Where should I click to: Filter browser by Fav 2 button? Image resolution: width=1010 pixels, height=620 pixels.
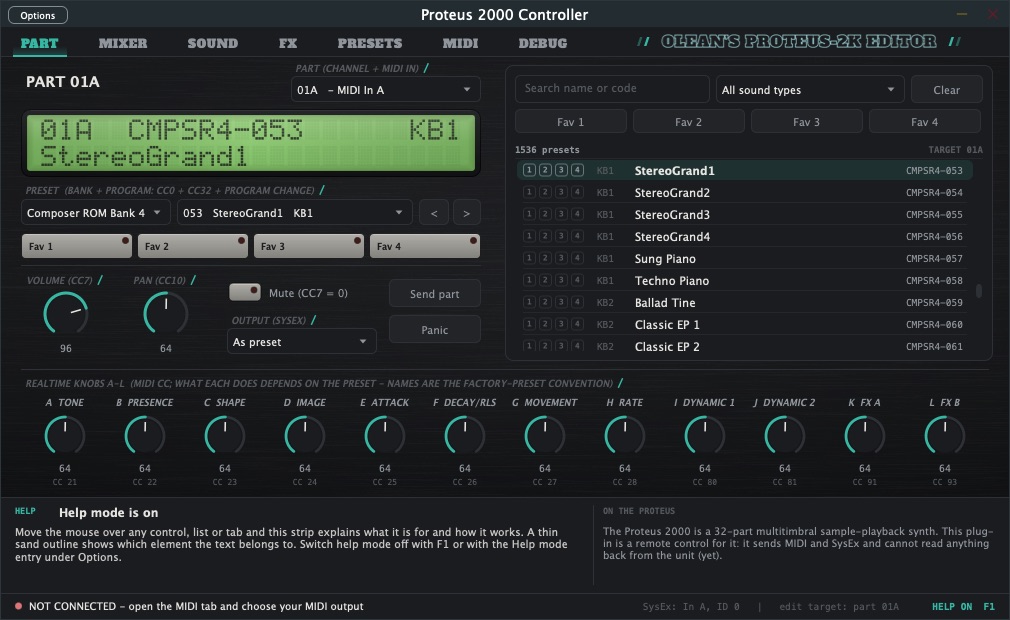689,122
